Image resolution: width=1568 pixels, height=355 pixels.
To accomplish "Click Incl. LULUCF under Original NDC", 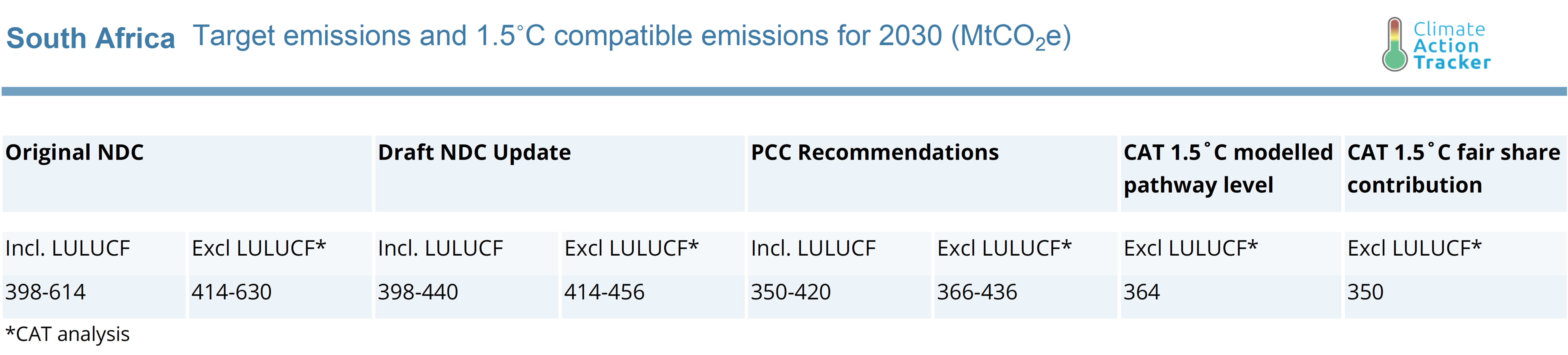I will [68, 248].
